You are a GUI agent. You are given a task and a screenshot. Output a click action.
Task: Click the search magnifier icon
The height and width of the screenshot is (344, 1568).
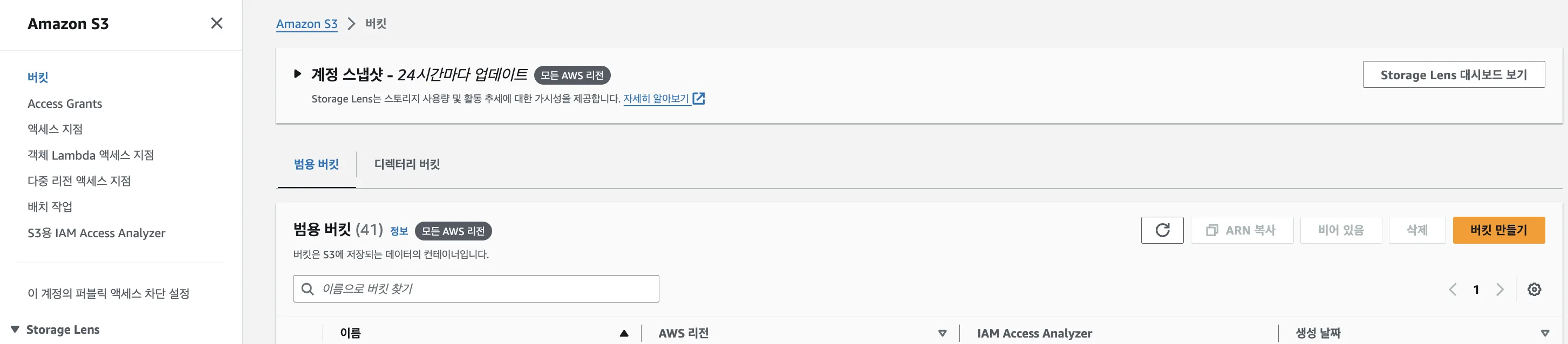308,288
